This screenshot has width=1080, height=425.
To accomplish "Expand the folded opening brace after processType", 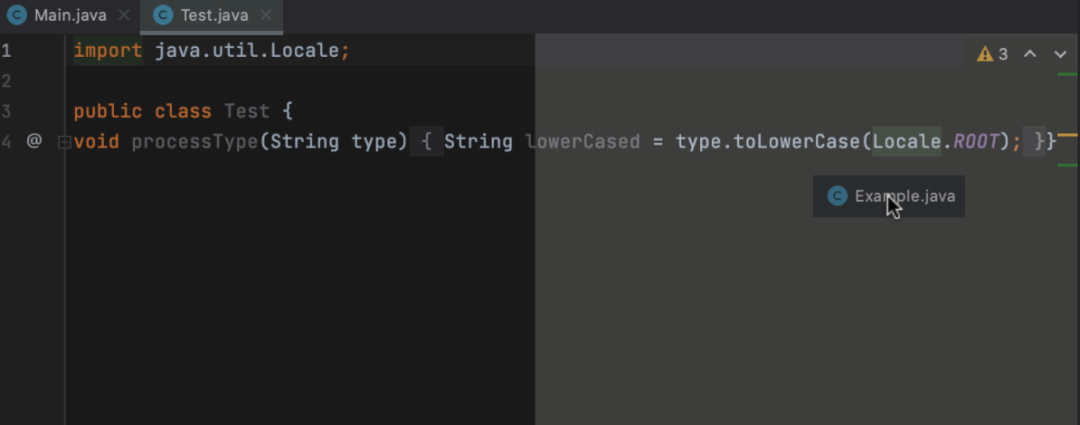I will click(426, 141).
